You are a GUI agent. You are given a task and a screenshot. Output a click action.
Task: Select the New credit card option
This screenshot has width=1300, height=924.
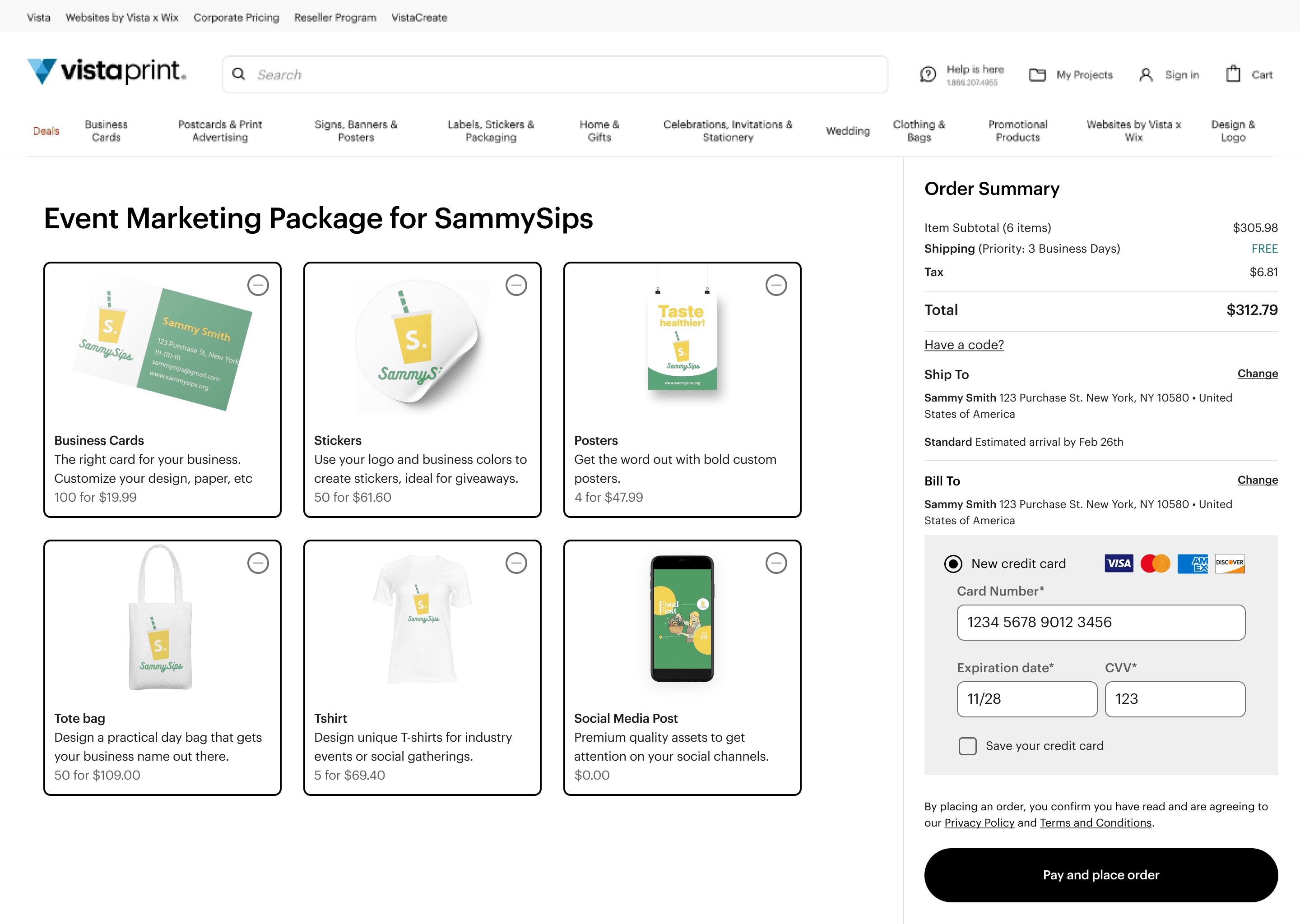pos(953,564)
